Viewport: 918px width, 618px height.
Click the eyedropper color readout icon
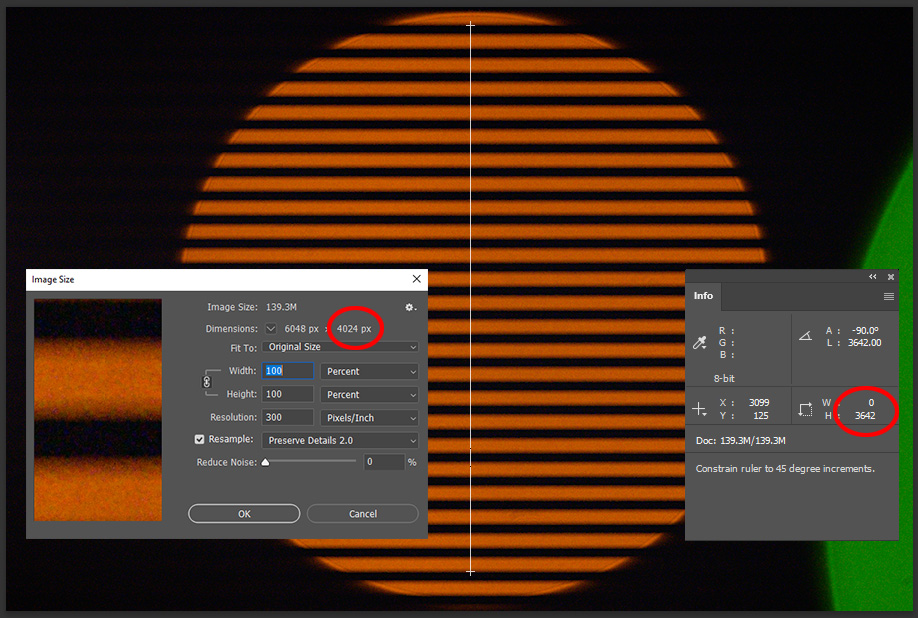point(700,343)
